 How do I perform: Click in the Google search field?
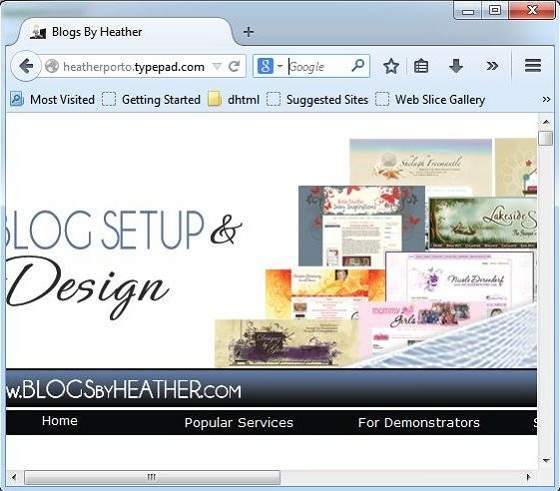click(x=318, y=66)
